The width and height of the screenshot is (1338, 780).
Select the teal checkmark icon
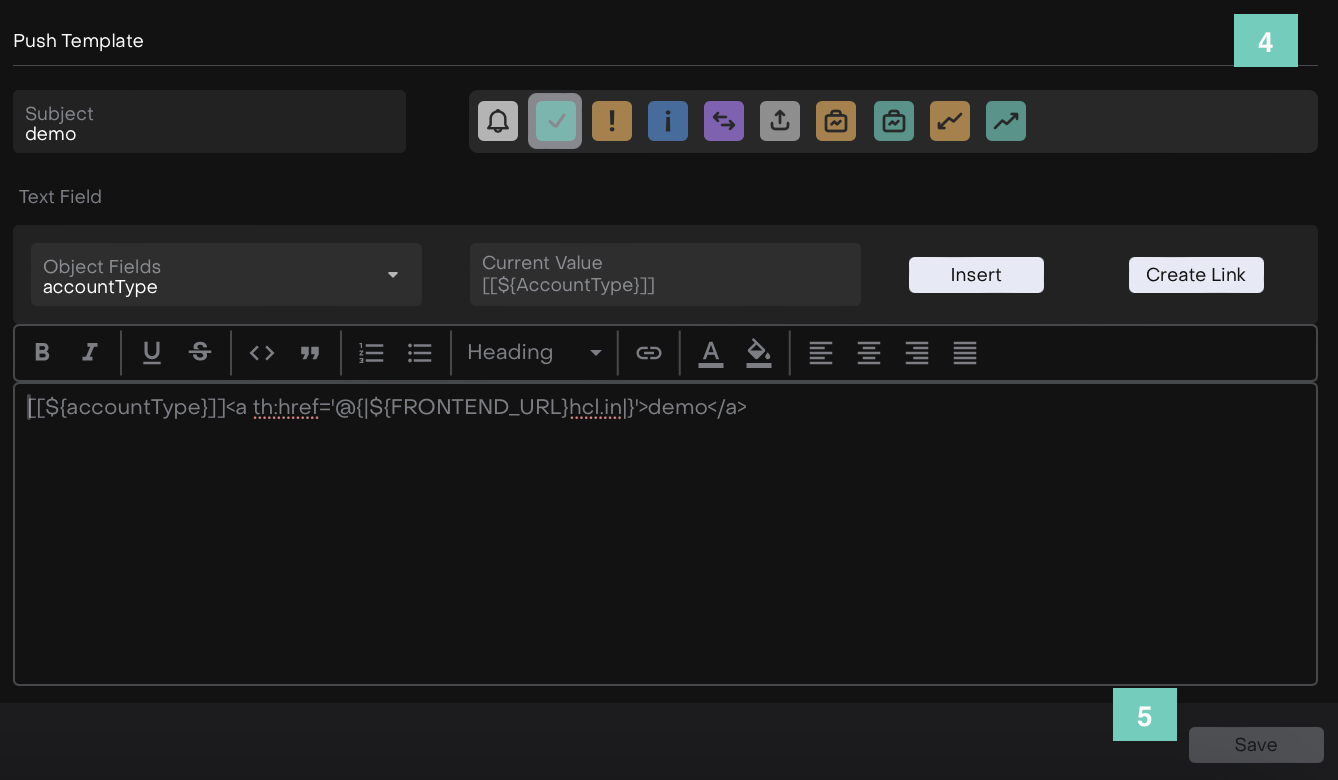coord(556,121)
